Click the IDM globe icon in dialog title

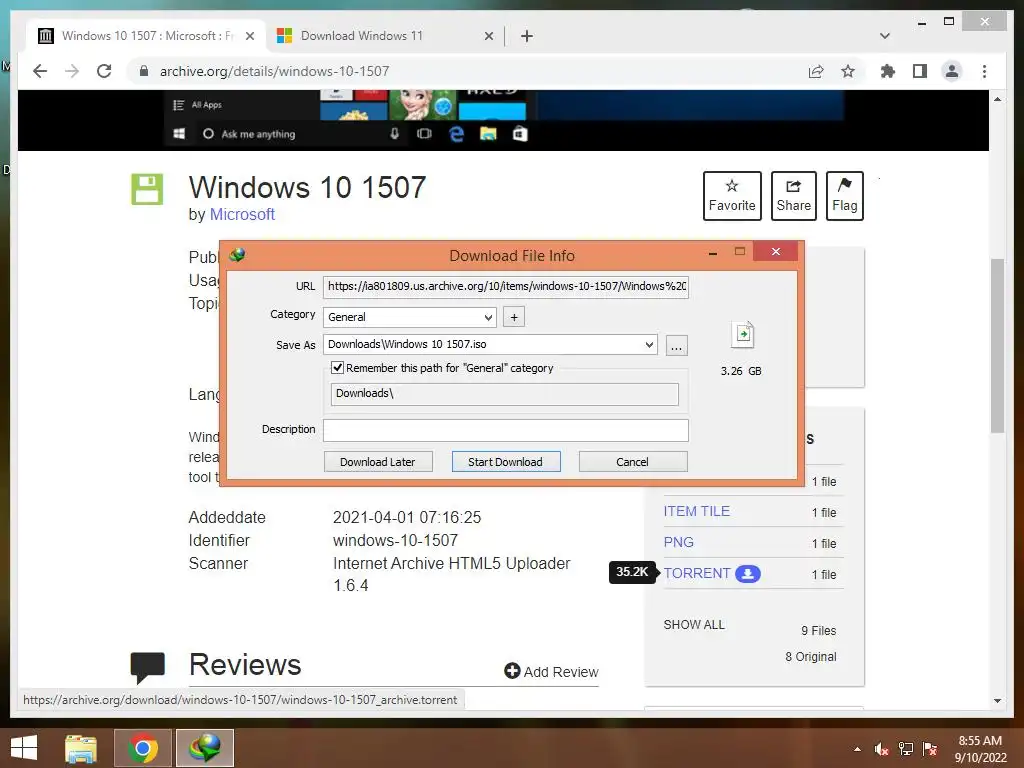click(x=237, y=255)
